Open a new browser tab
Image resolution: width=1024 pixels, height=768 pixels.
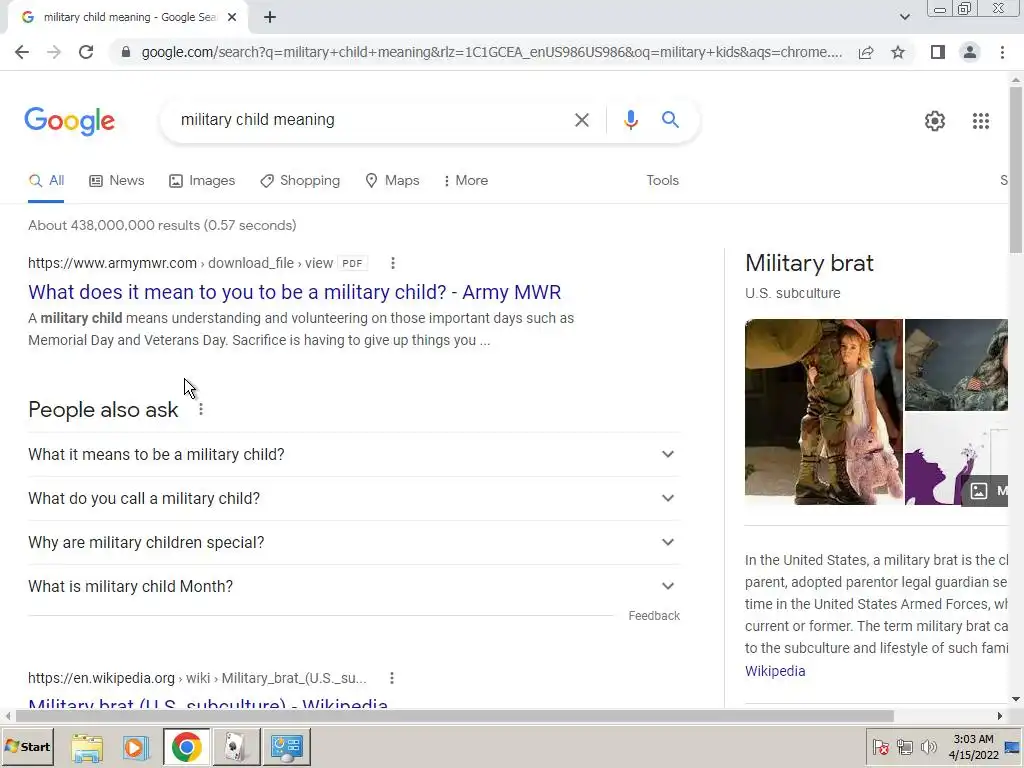coord(270,18)
